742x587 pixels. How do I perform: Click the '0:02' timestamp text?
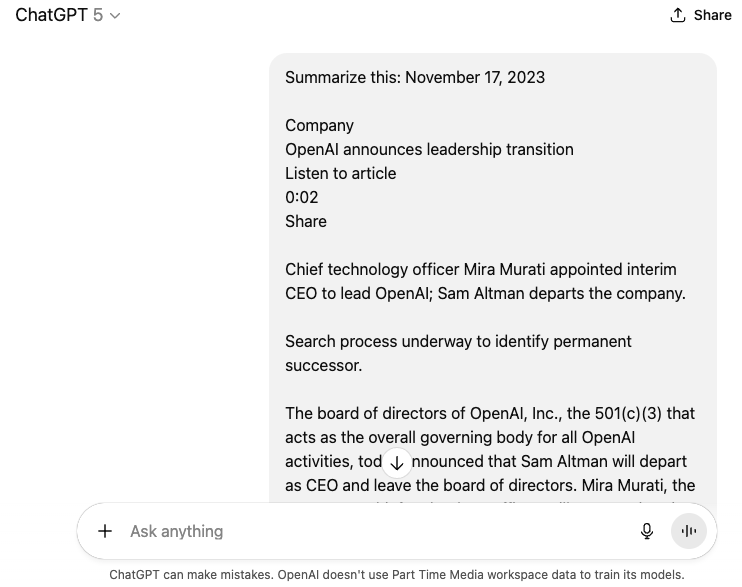point(301,197)
